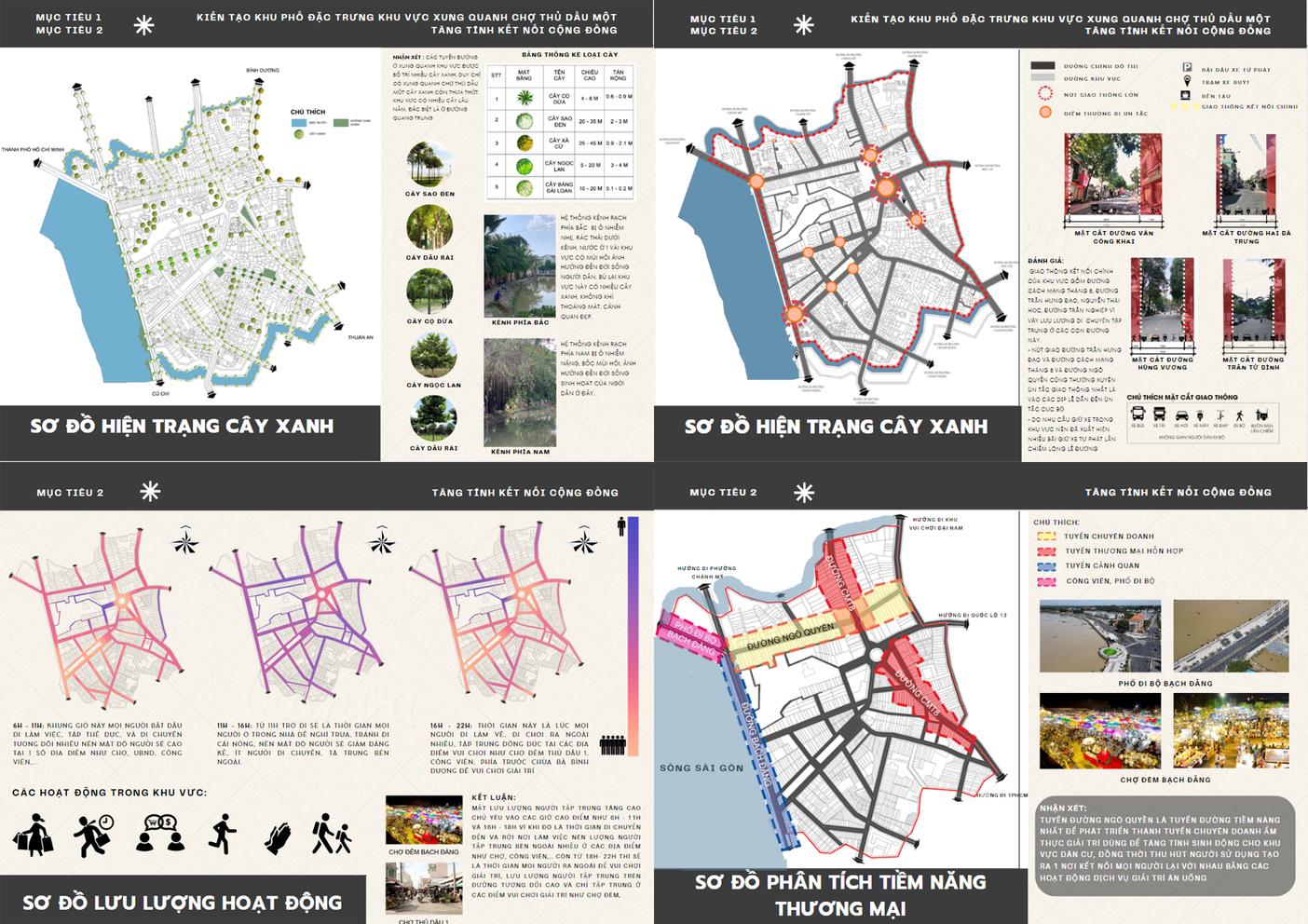Click the "THUẬN AN" direction label
This screenshot has height=924, width=1308.
[361, 337]
